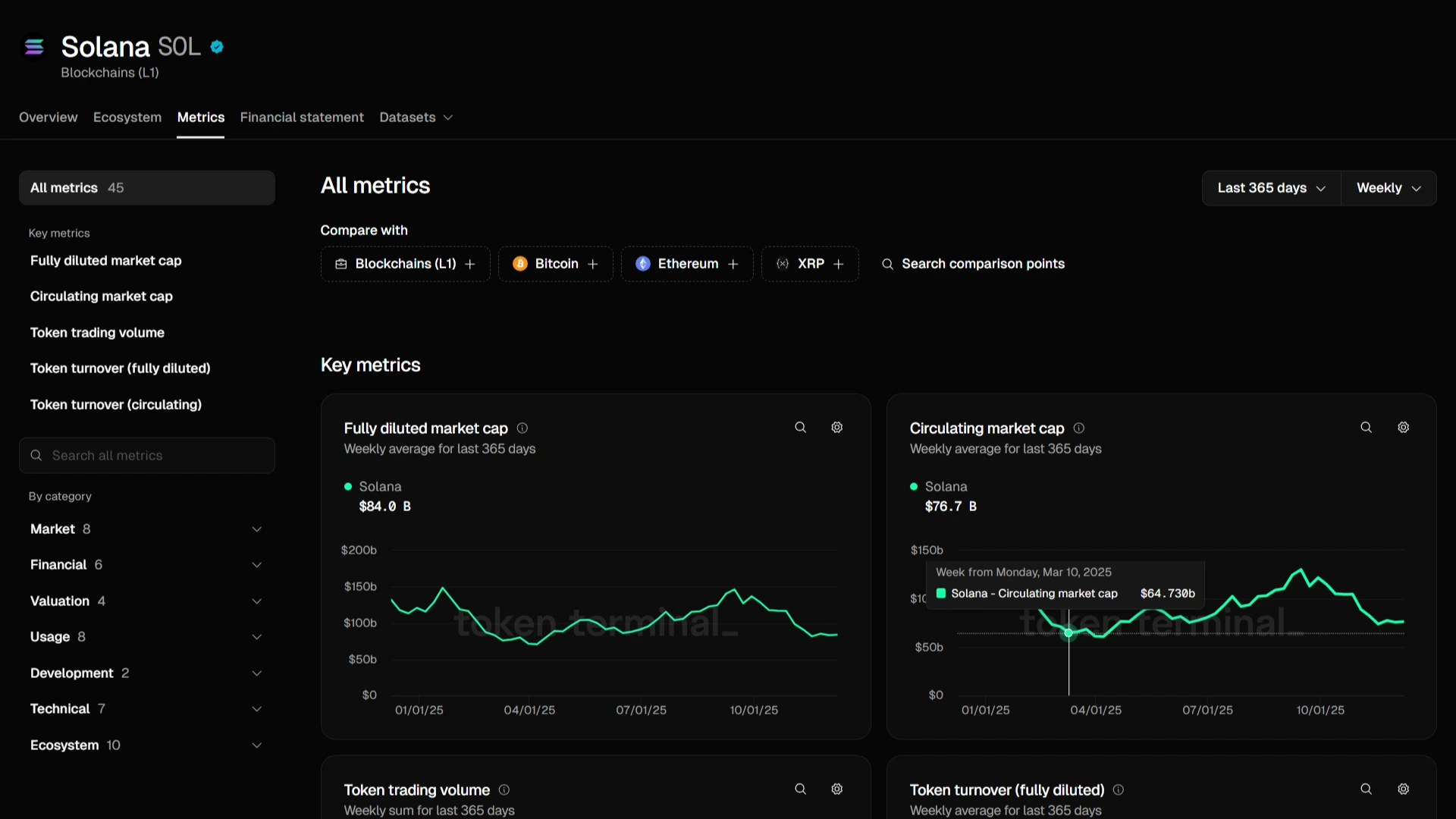Click magnifier icon on Circulating market cap chart

pos(1366,428)
